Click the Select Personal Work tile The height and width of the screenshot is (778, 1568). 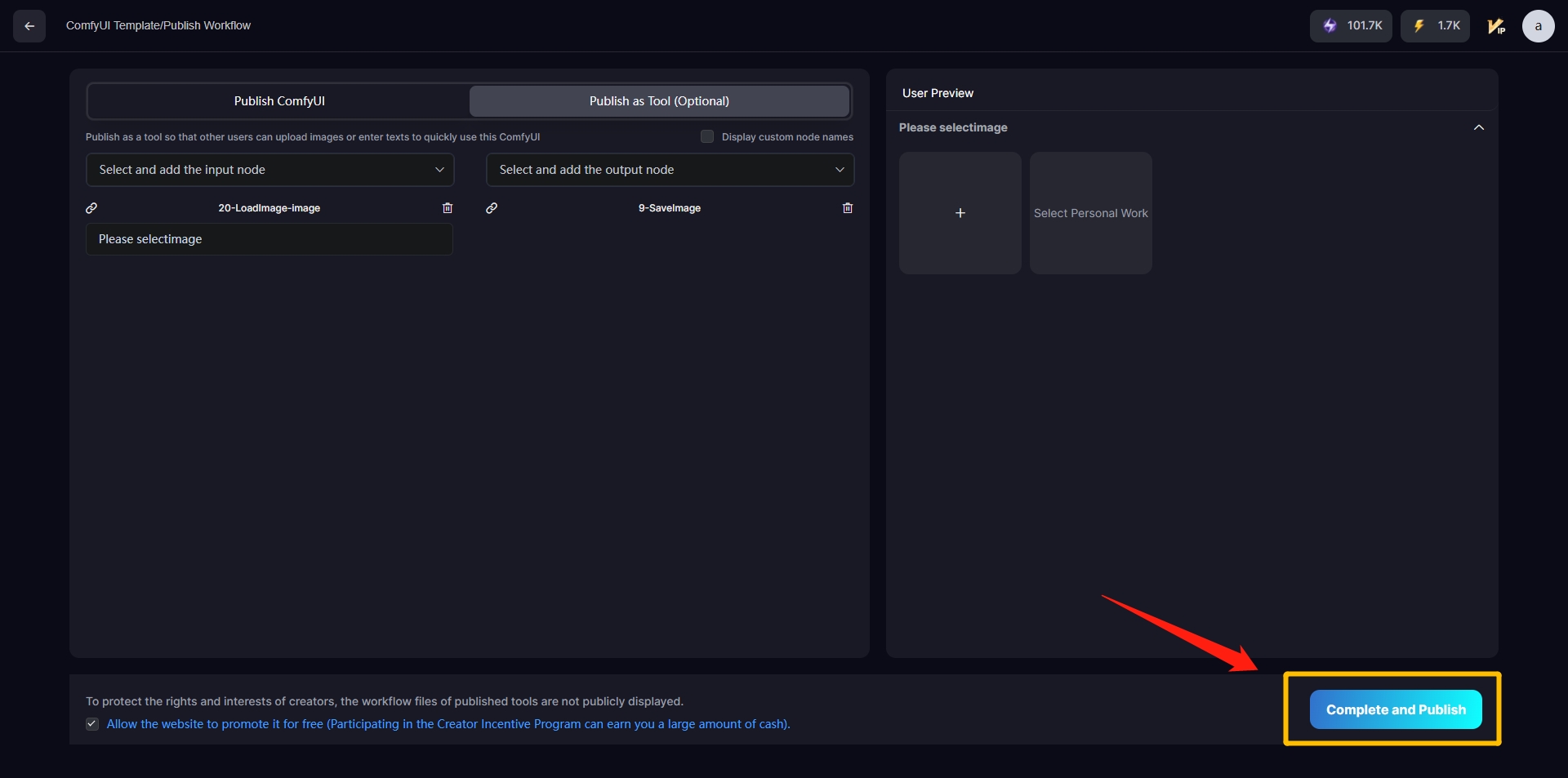point(1090,213)
